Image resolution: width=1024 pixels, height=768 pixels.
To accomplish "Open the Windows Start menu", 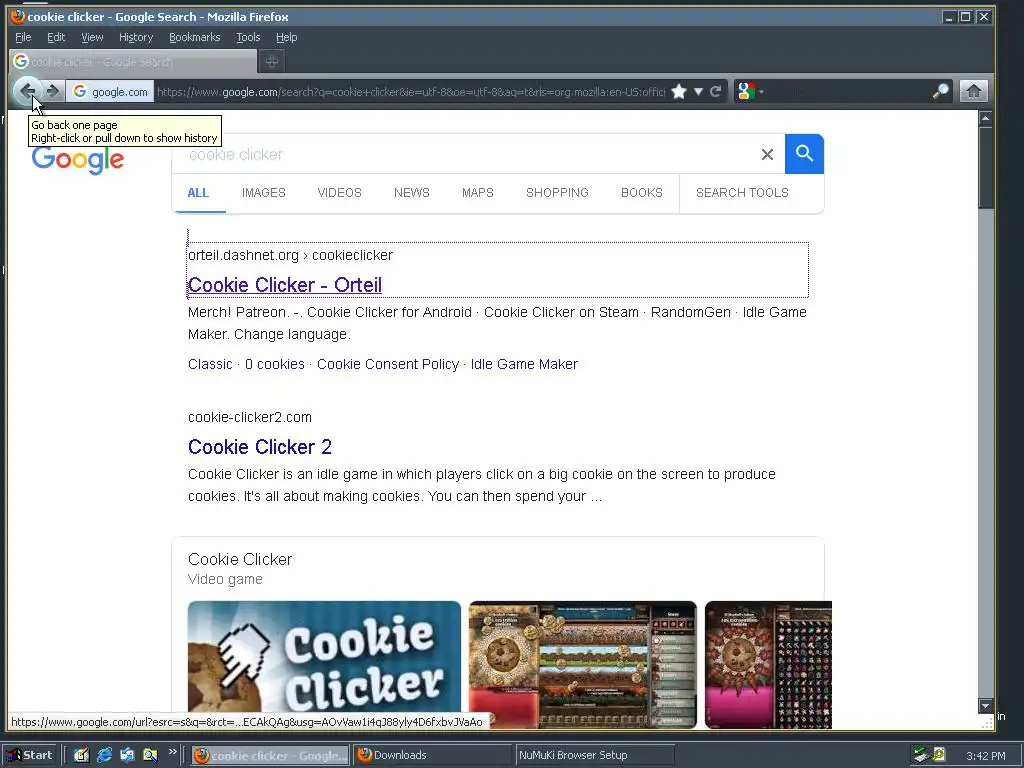I will [30, 755].
